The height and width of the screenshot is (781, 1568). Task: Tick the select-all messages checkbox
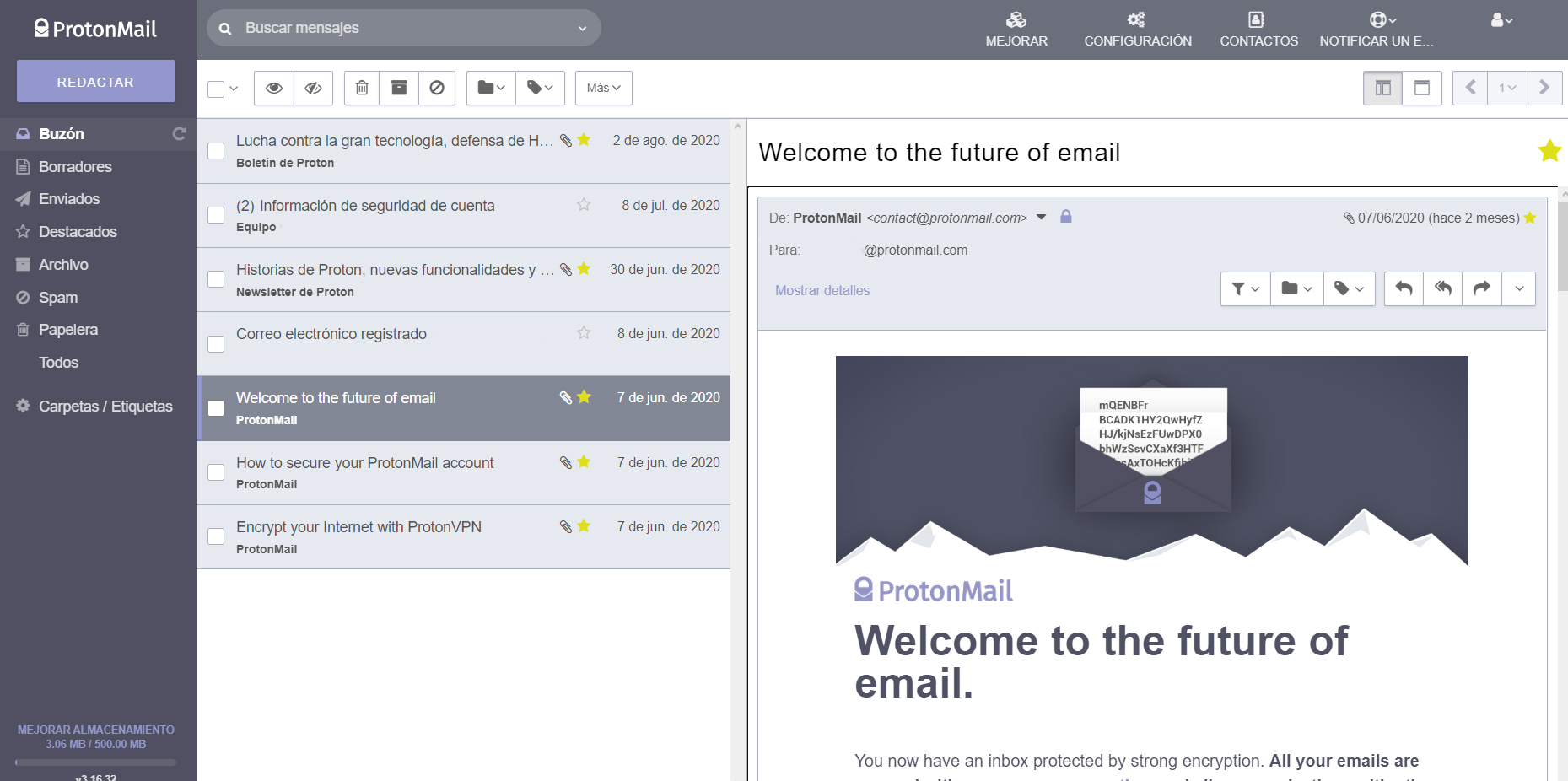216,89
